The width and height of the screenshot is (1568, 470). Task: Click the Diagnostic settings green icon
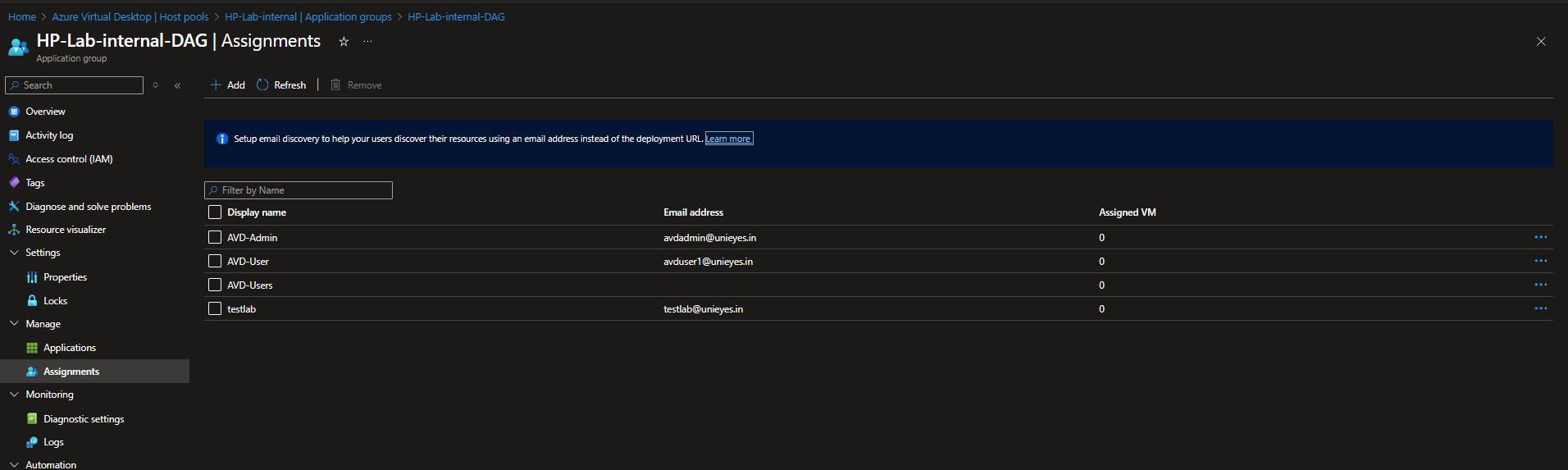(32, 419)
